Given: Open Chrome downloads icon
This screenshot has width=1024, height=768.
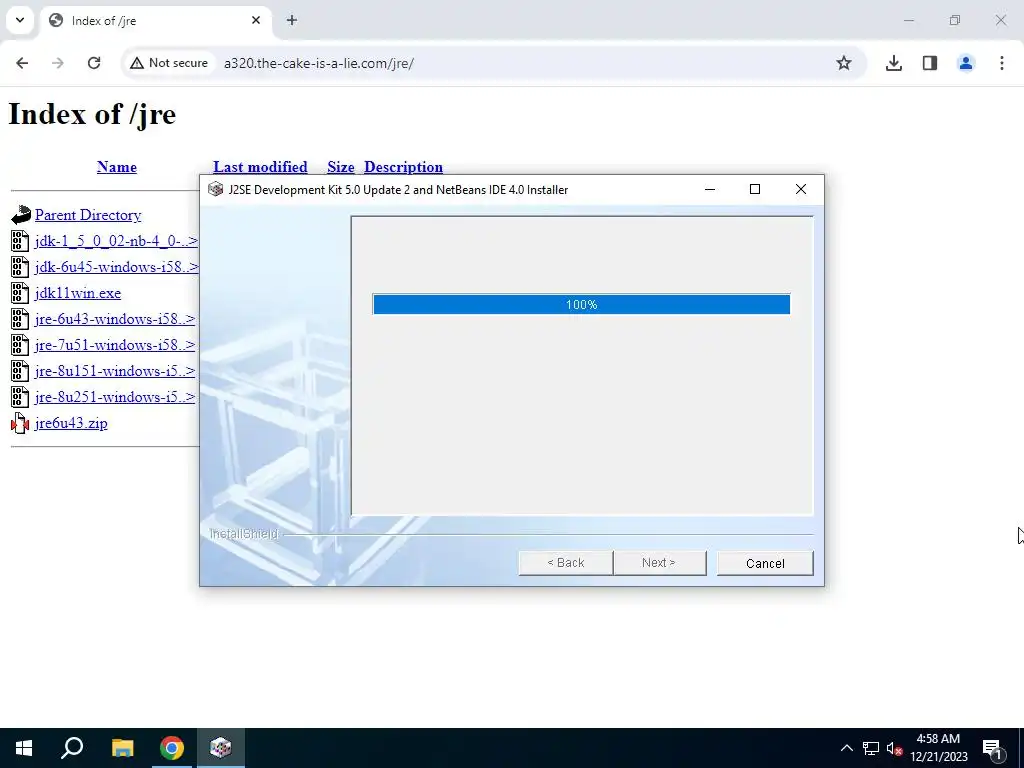Looking at the screenshot, I should point(893,63).
